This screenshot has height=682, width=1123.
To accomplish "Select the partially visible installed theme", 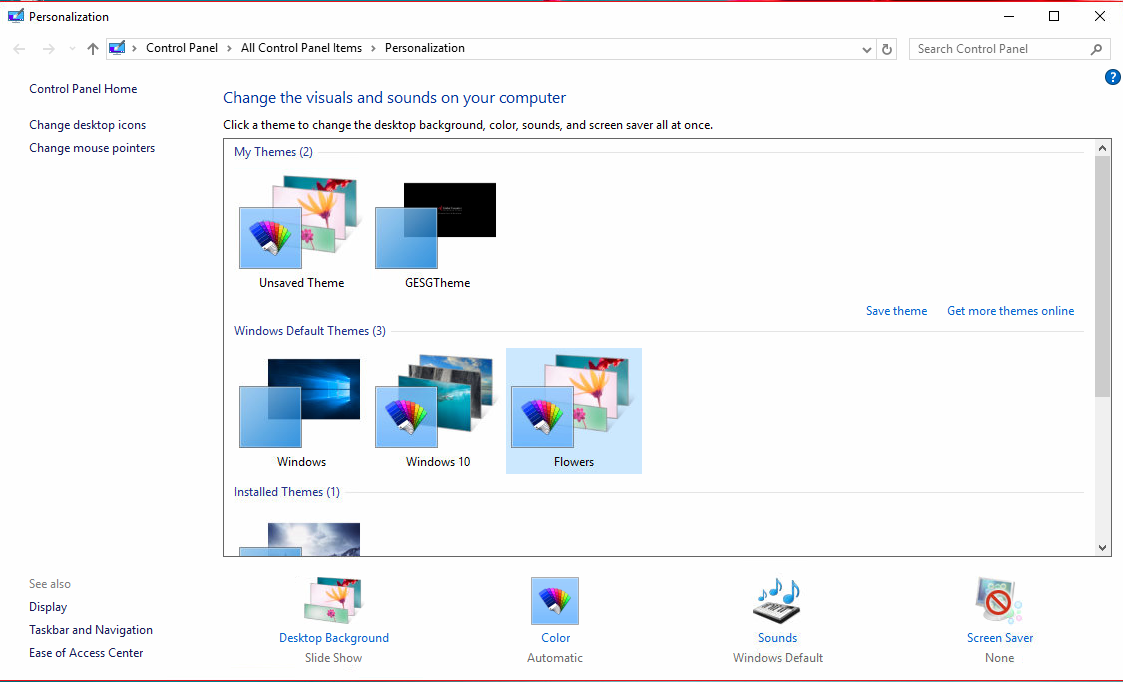I will [300, 539].
